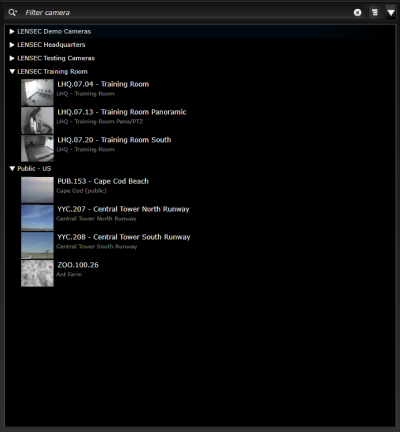Viewport: 400px width, 432px height.
Task: Click YYC.207 - Central Tower North Runway label
Action: (x=123, y=209)
